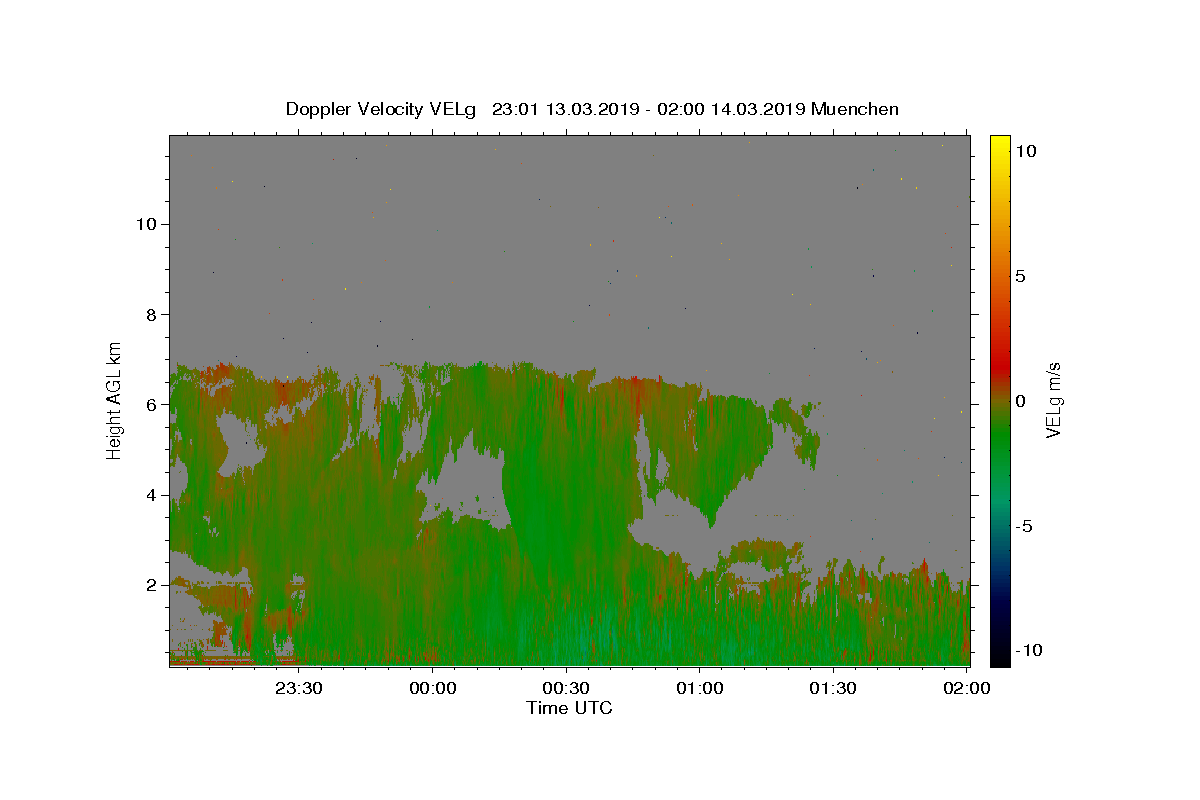Click the height axis label 4
Image resolution: width=1200 pixels, height=800 pixels.
click(151, 495)
